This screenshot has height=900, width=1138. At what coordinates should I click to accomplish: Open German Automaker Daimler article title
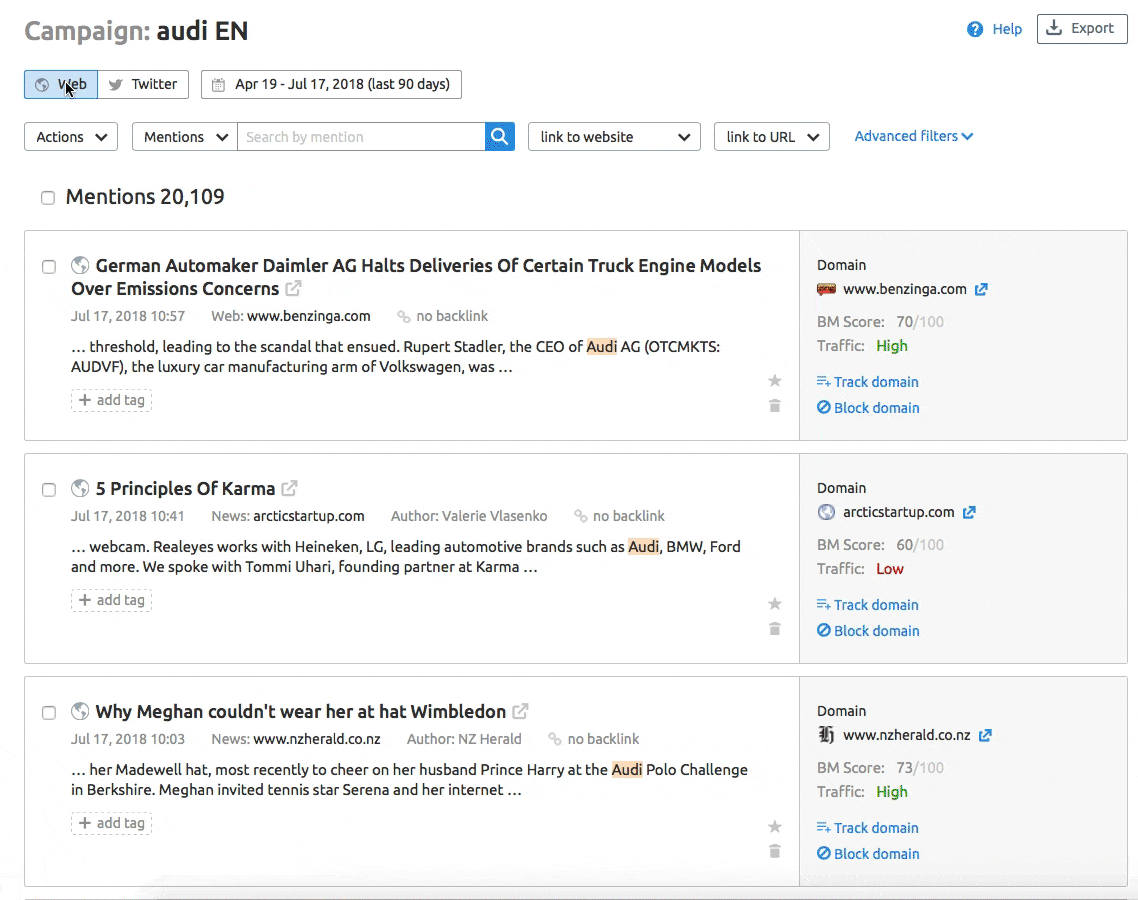416,277
